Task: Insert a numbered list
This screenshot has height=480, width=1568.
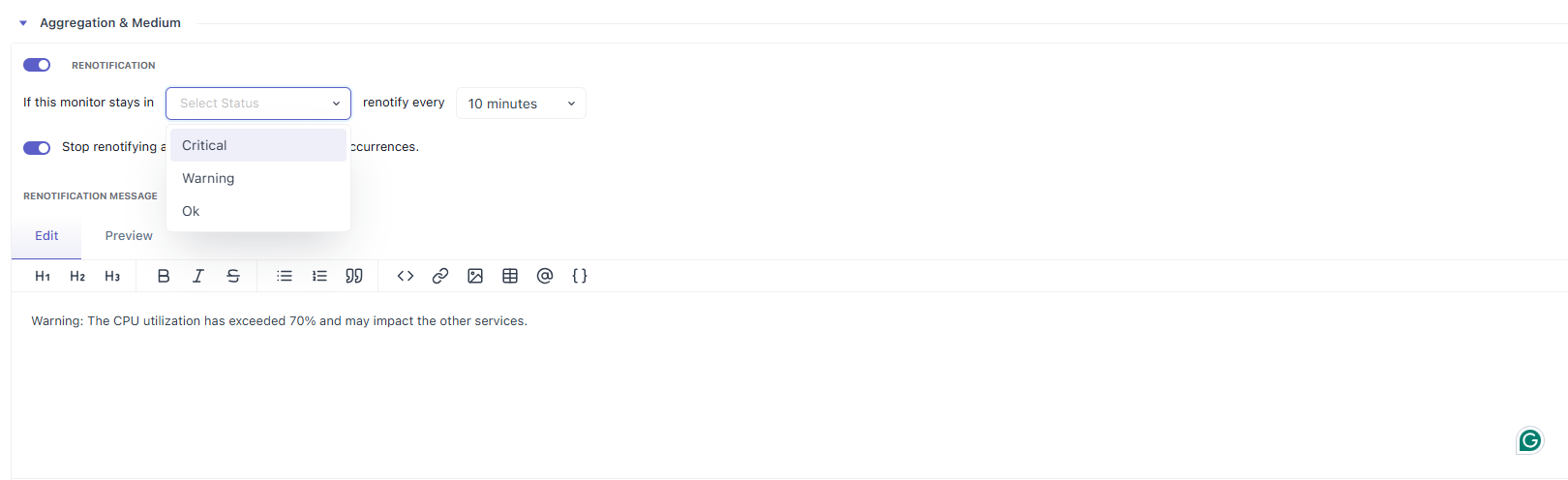Action: [319, 276]
